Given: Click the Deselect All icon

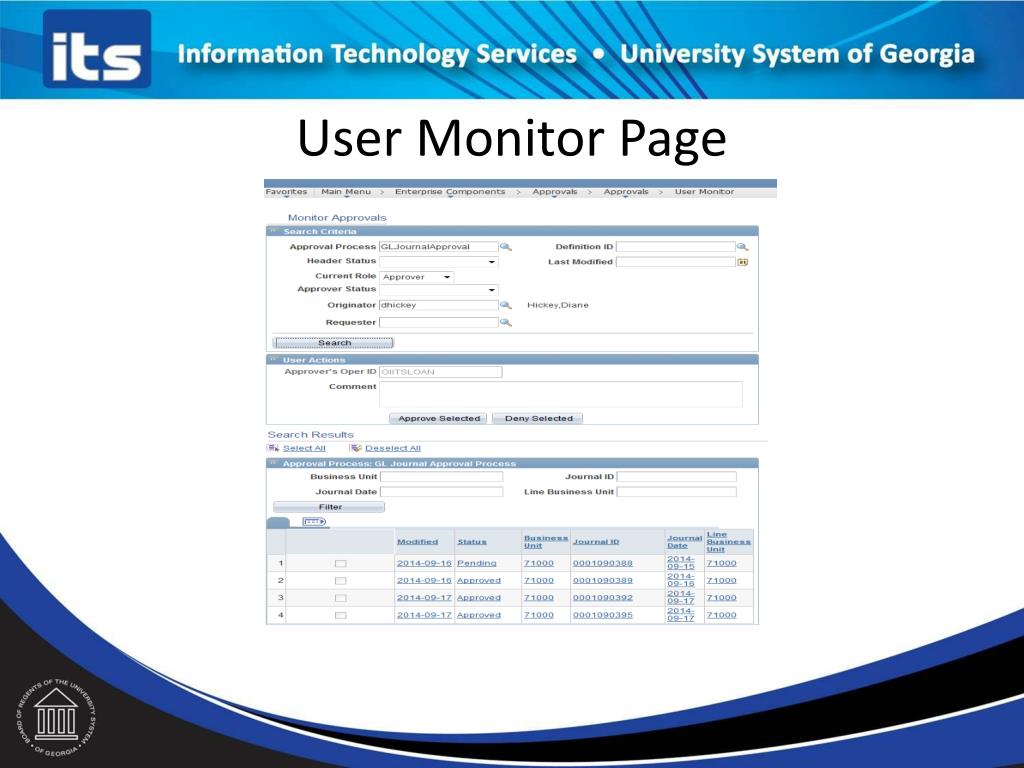Looking at the screenshot, I should tap(355, 448).
